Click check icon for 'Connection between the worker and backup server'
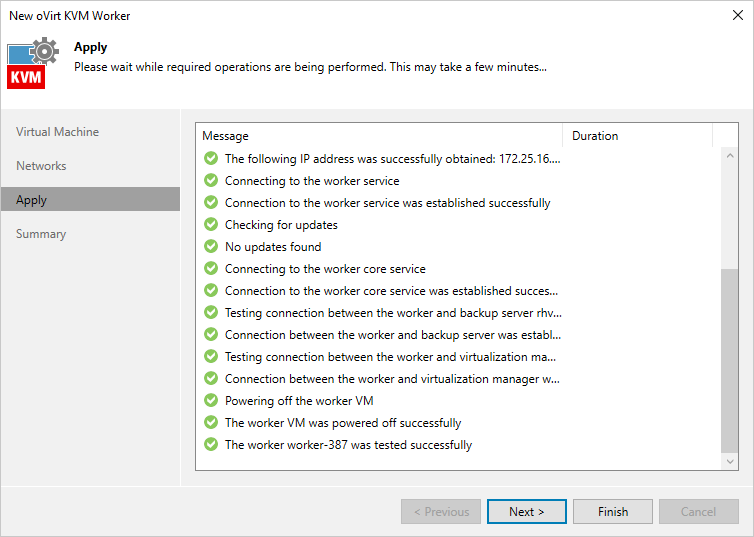 [211, 334]
